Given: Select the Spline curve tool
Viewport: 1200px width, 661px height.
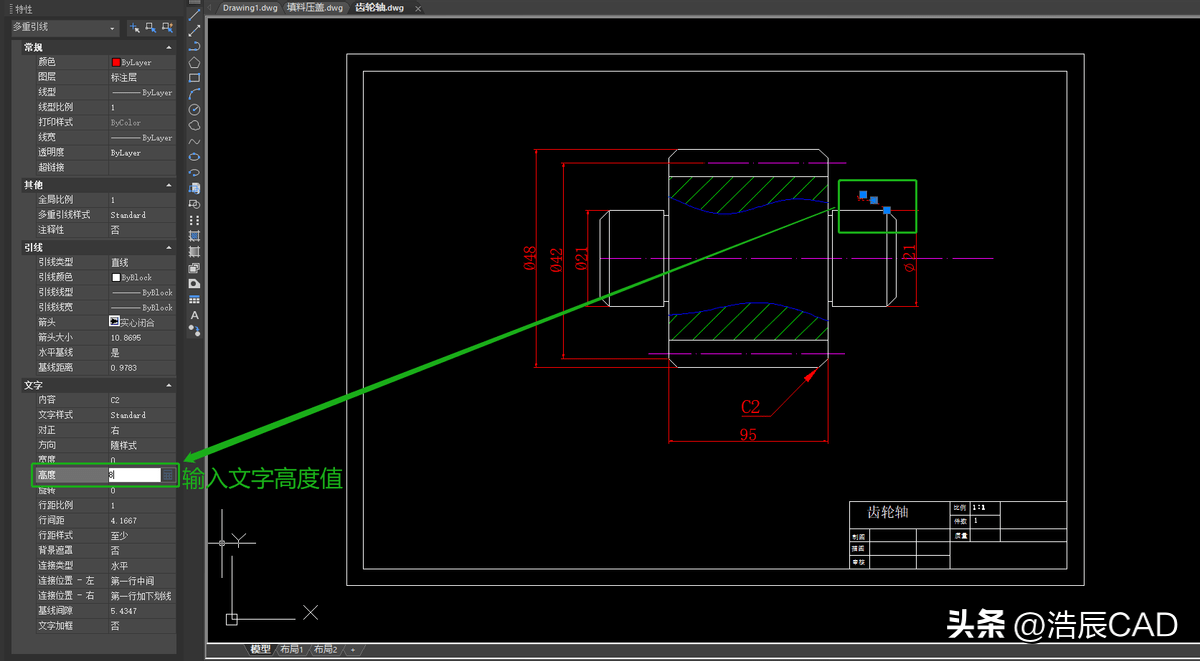Looking at the screenshot, I should (195, 141).
